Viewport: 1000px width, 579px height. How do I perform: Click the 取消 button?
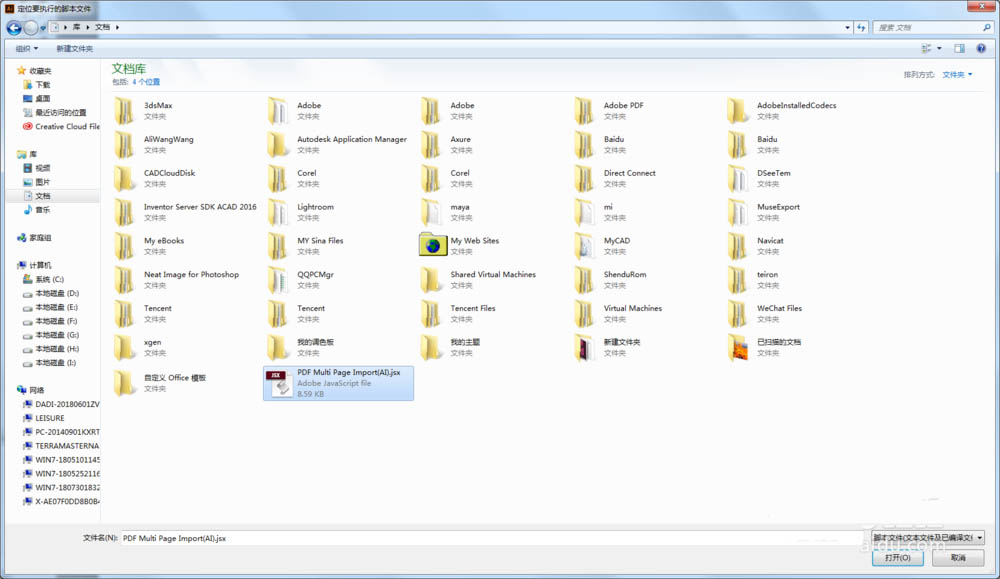(958, 558)
